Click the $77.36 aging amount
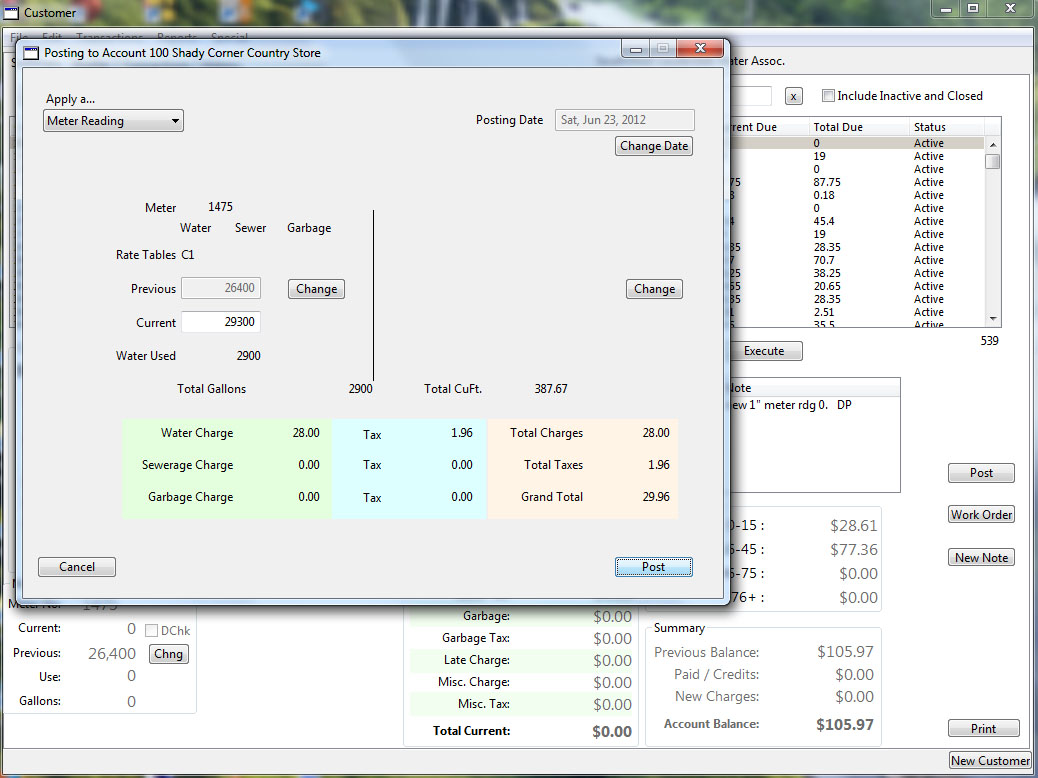The image size is (1038, 778). [854, 550]
